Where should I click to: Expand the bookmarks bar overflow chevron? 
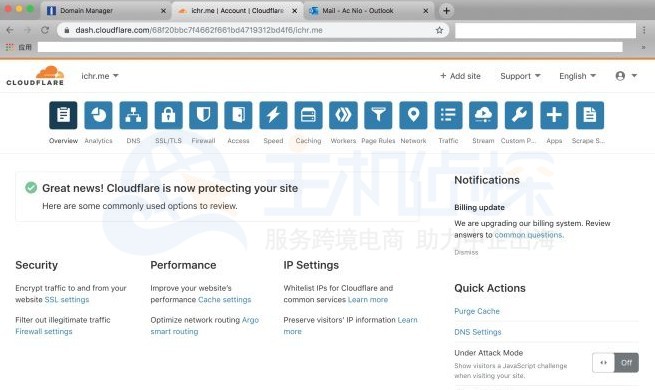[644, 47]
